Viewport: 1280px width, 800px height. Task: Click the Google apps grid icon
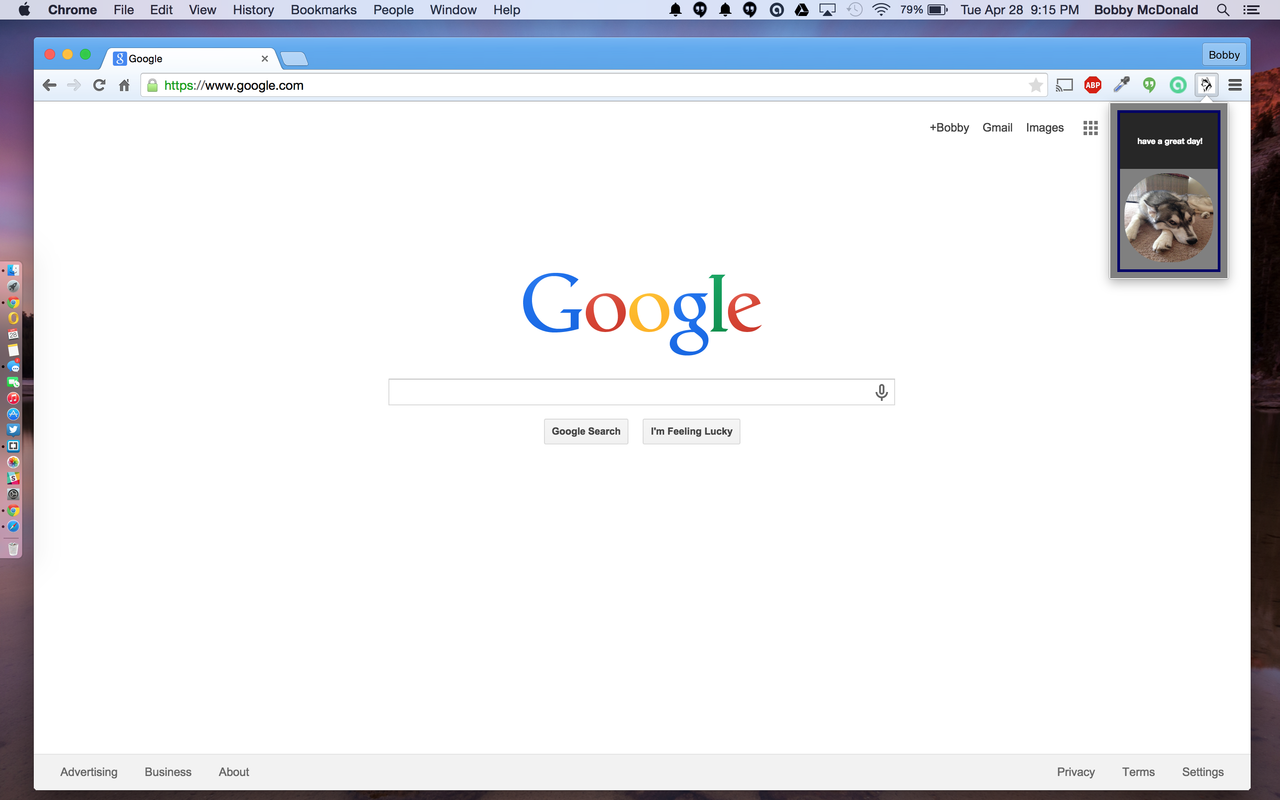pyautogui.click(x=1090, y=127)
